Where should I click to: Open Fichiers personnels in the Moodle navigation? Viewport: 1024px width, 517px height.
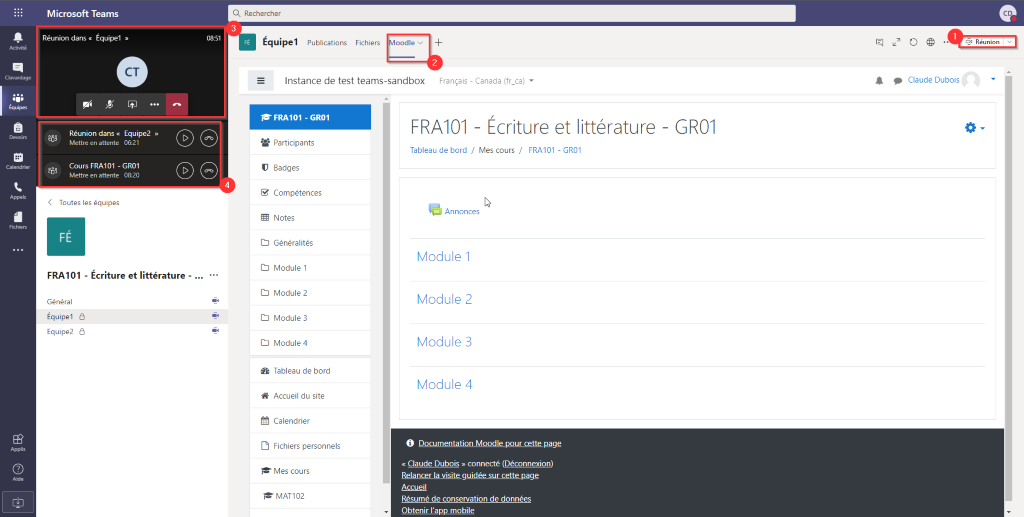[x=310, y=446]
